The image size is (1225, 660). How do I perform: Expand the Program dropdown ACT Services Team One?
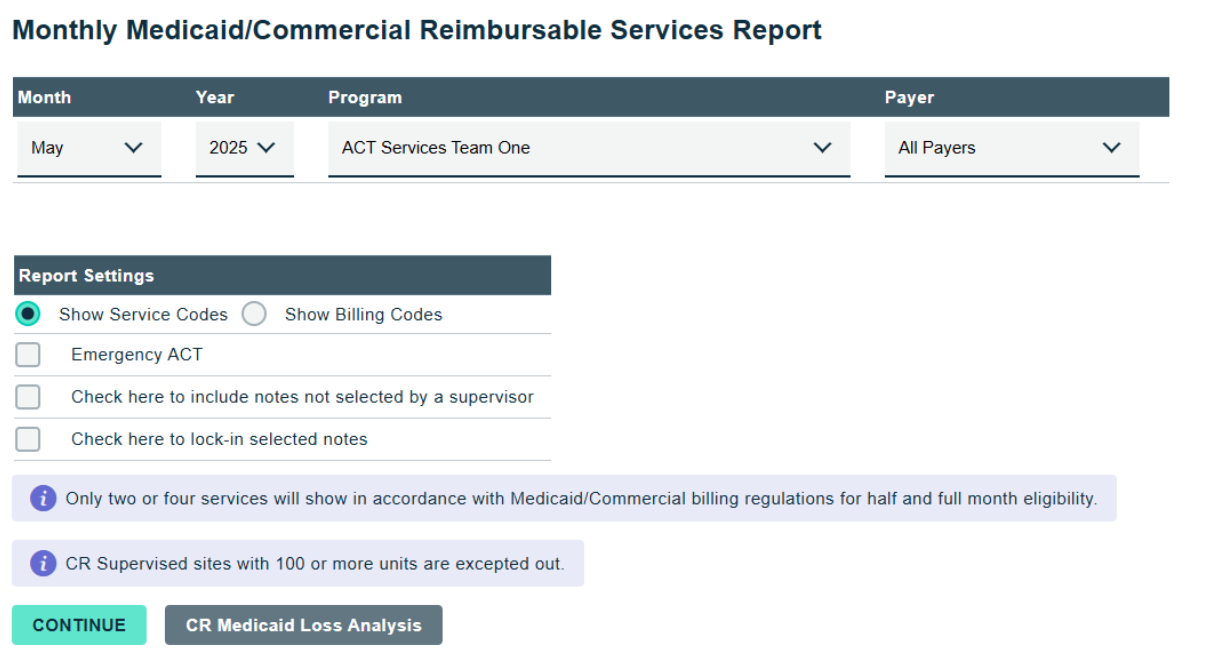click(589, 148)
